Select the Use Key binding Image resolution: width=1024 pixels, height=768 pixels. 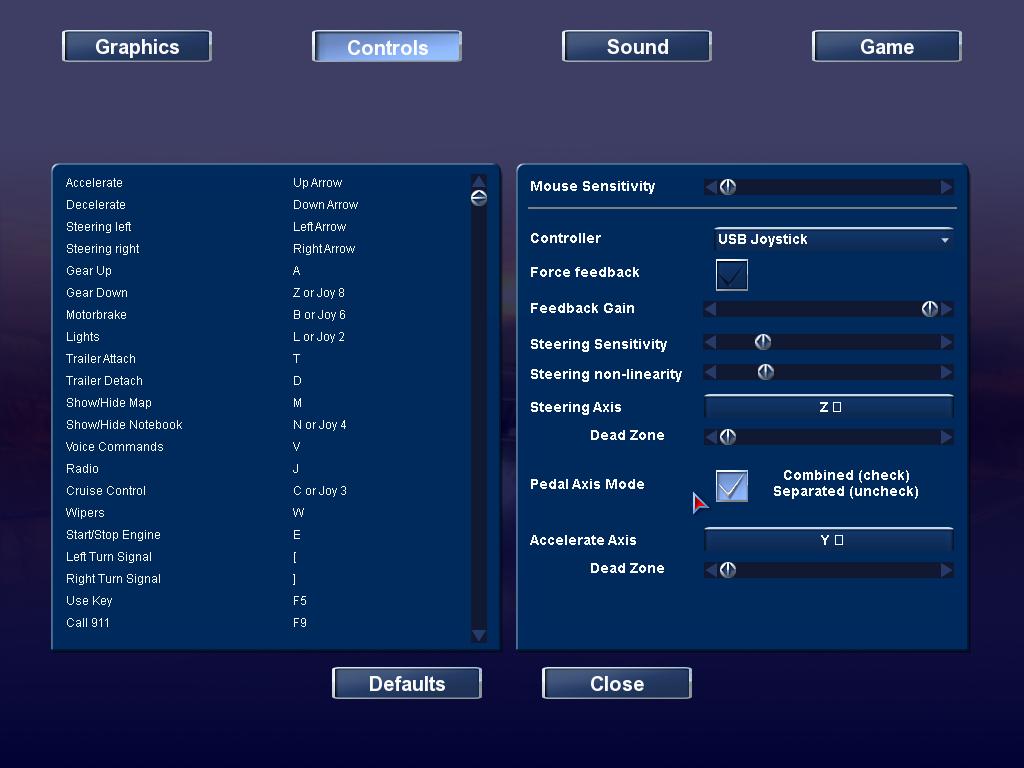264,601
